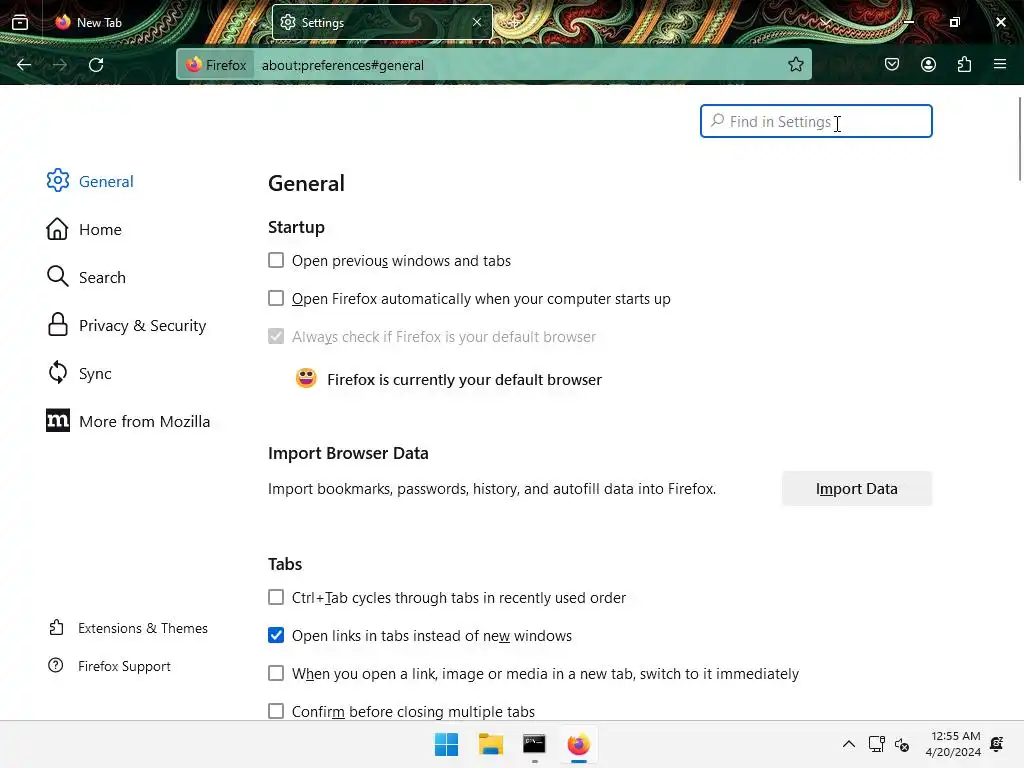The image size is (1024, 768).
Task: Open muted volume tray icon
Action: click(902, 744)
